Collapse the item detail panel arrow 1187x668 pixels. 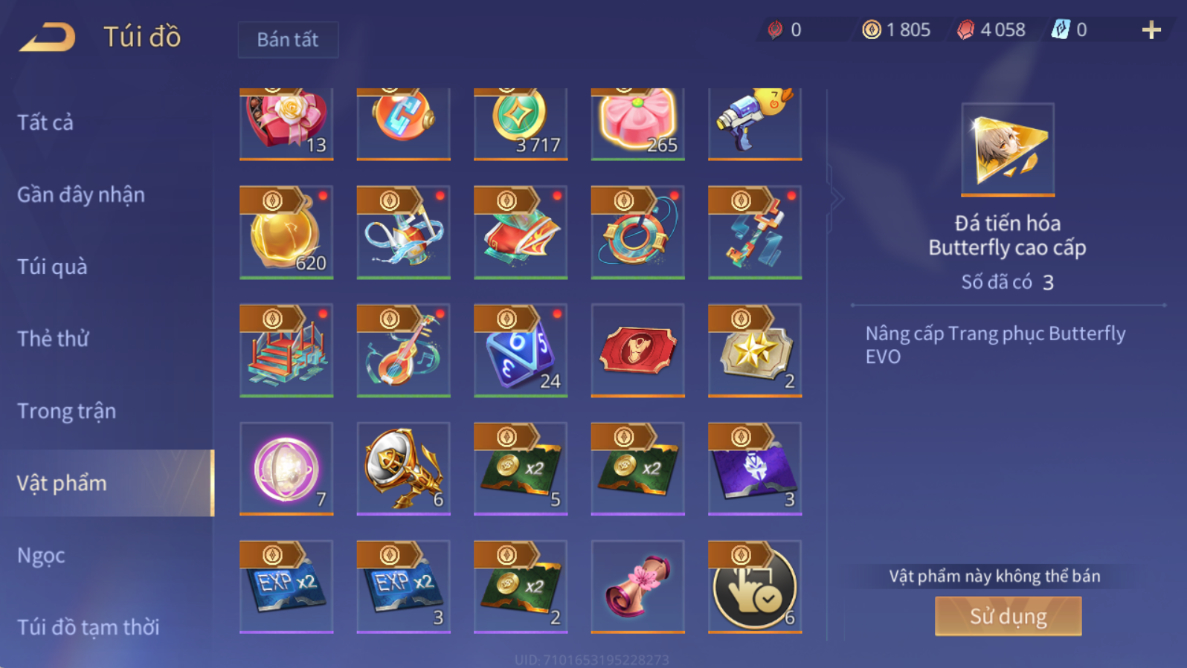coord(835,198)
